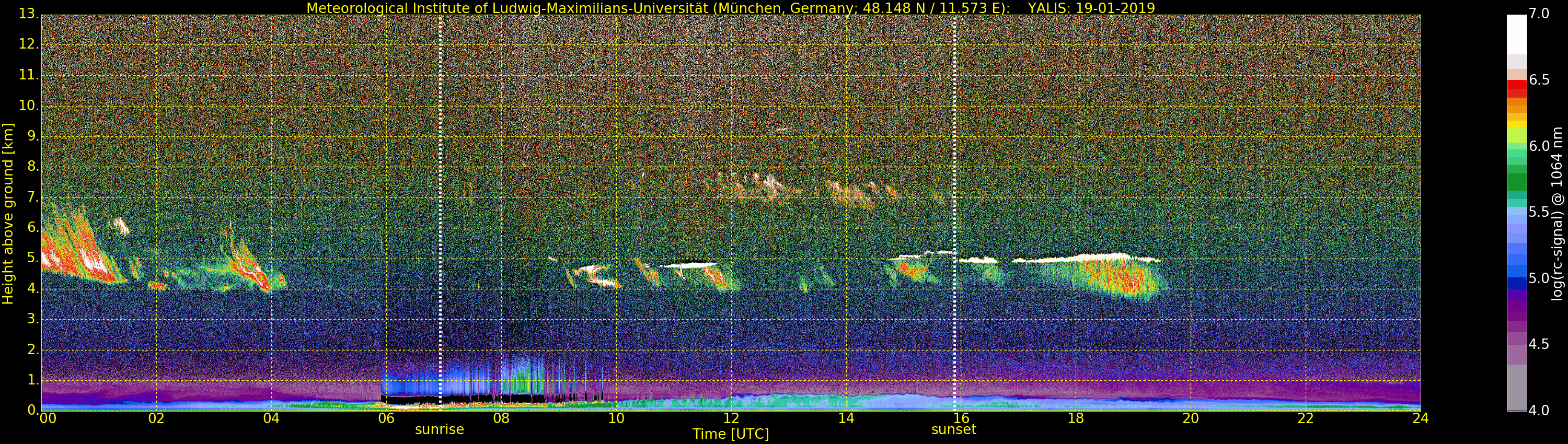Click the height tick label '12.'

tap(29, 44)
